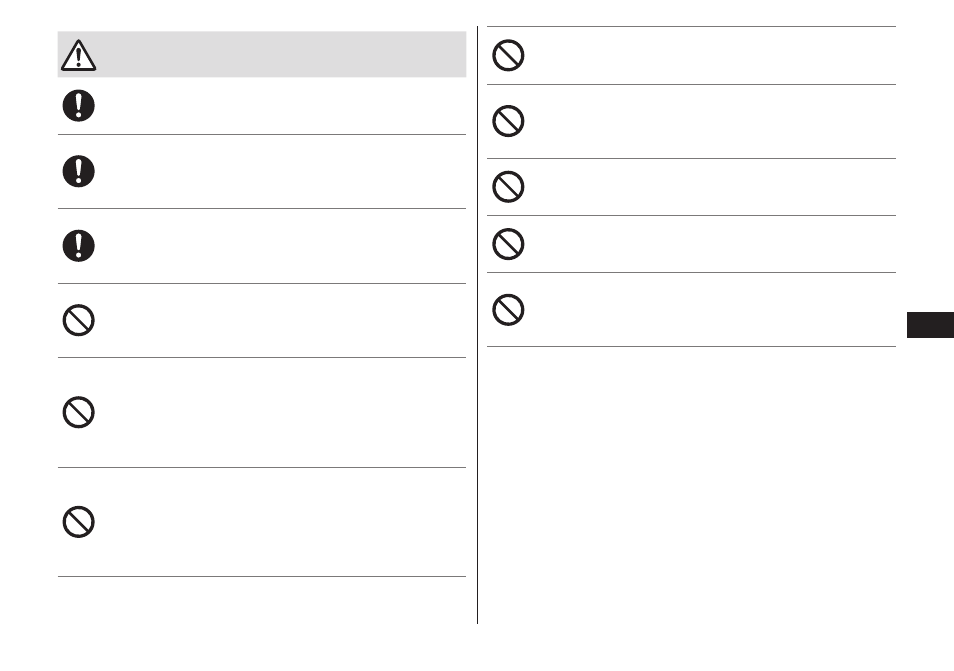Click the warning triangle icon in gray header

tap(78, 55)
